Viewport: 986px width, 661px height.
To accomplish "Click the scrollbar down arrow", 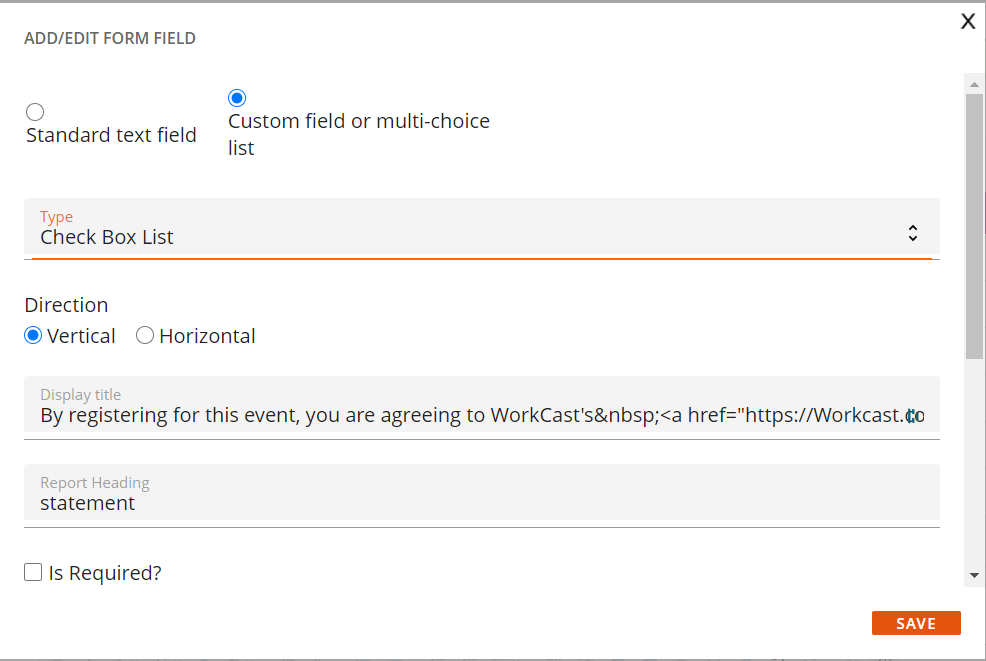I will tap(974, 575).
